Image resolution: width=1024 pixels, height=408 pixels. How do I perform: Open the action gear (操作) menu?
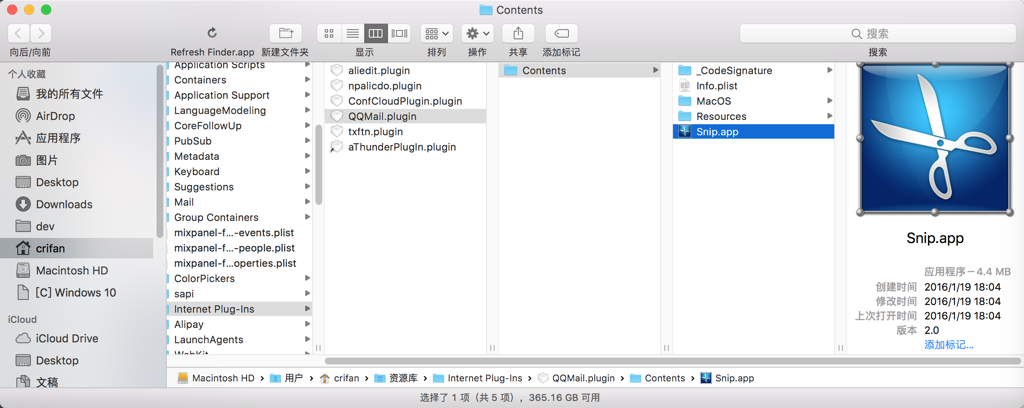pyautogui.click(x=477, y=33)
